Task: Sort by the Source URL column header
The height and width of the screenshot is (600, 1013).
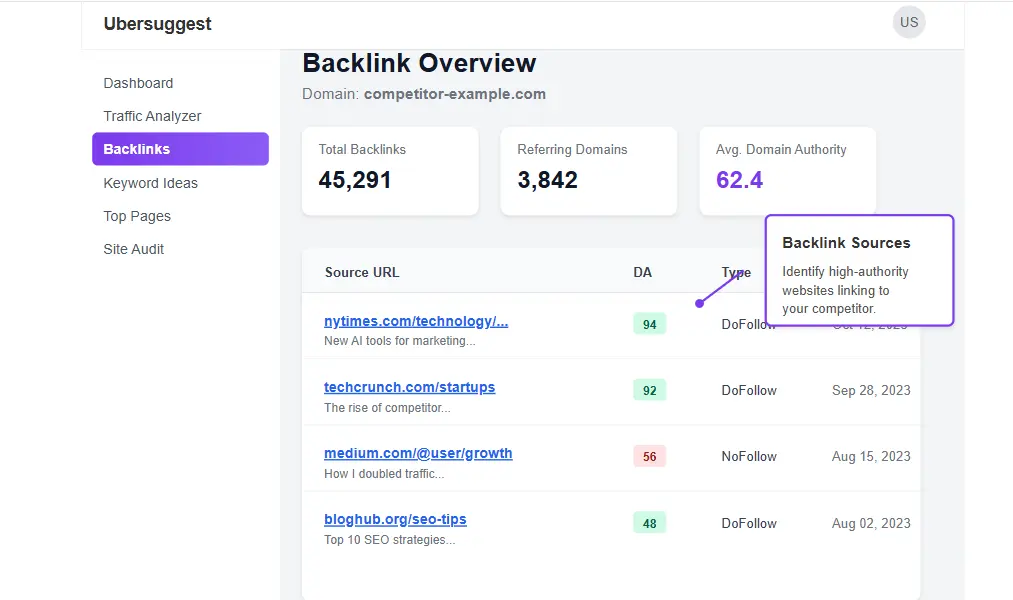Action: (361, 272)
